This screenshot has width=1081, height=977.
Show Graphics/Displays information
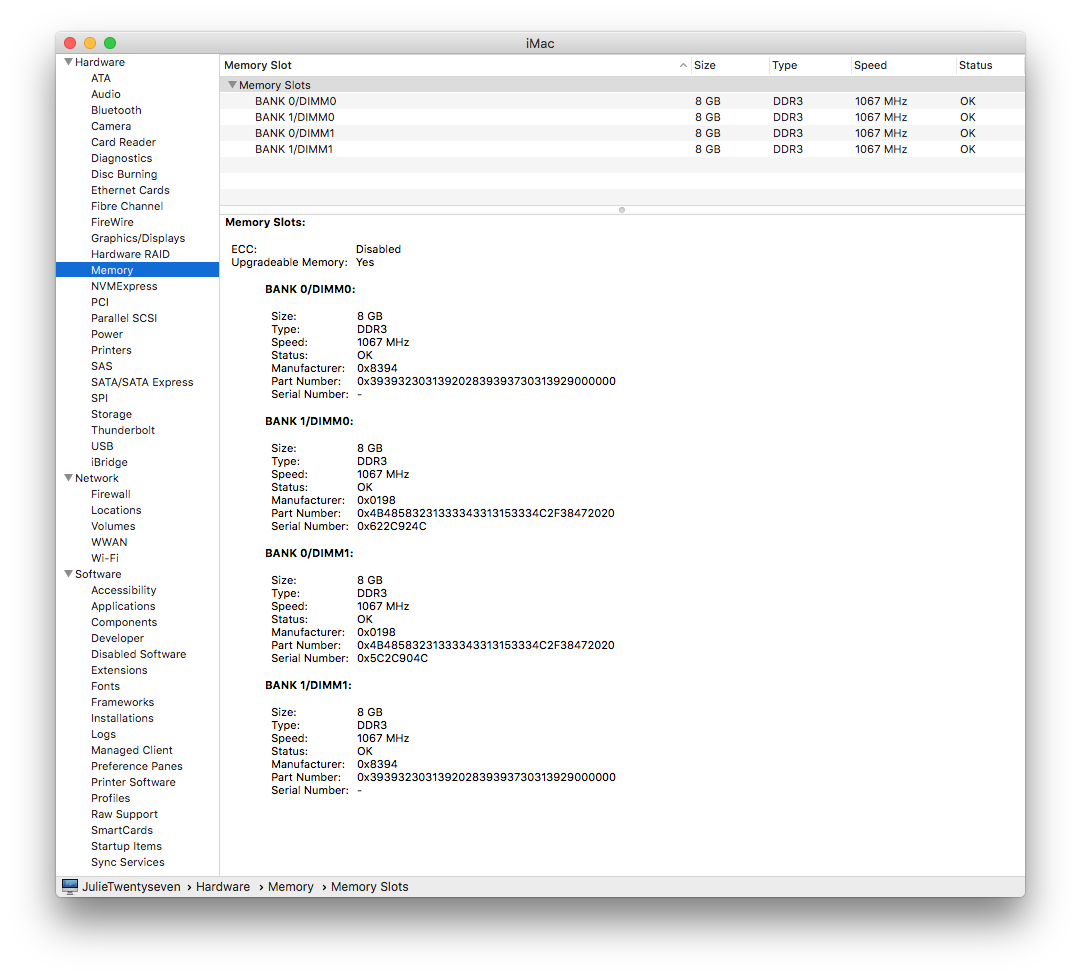[x=138, y=238]
